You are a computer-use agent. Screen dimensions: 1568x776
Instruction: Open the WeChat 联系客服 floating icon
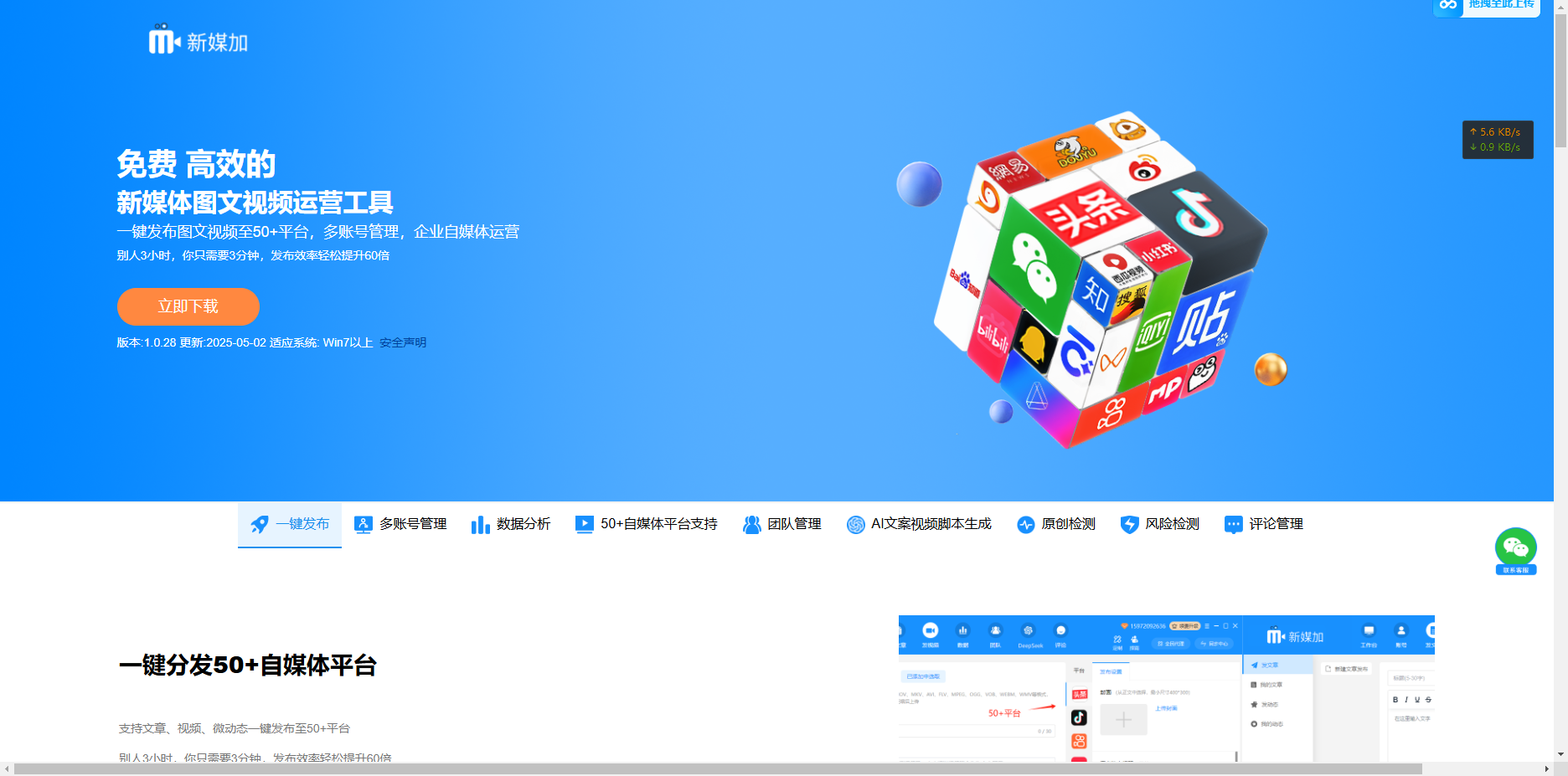coord(1516,551)
